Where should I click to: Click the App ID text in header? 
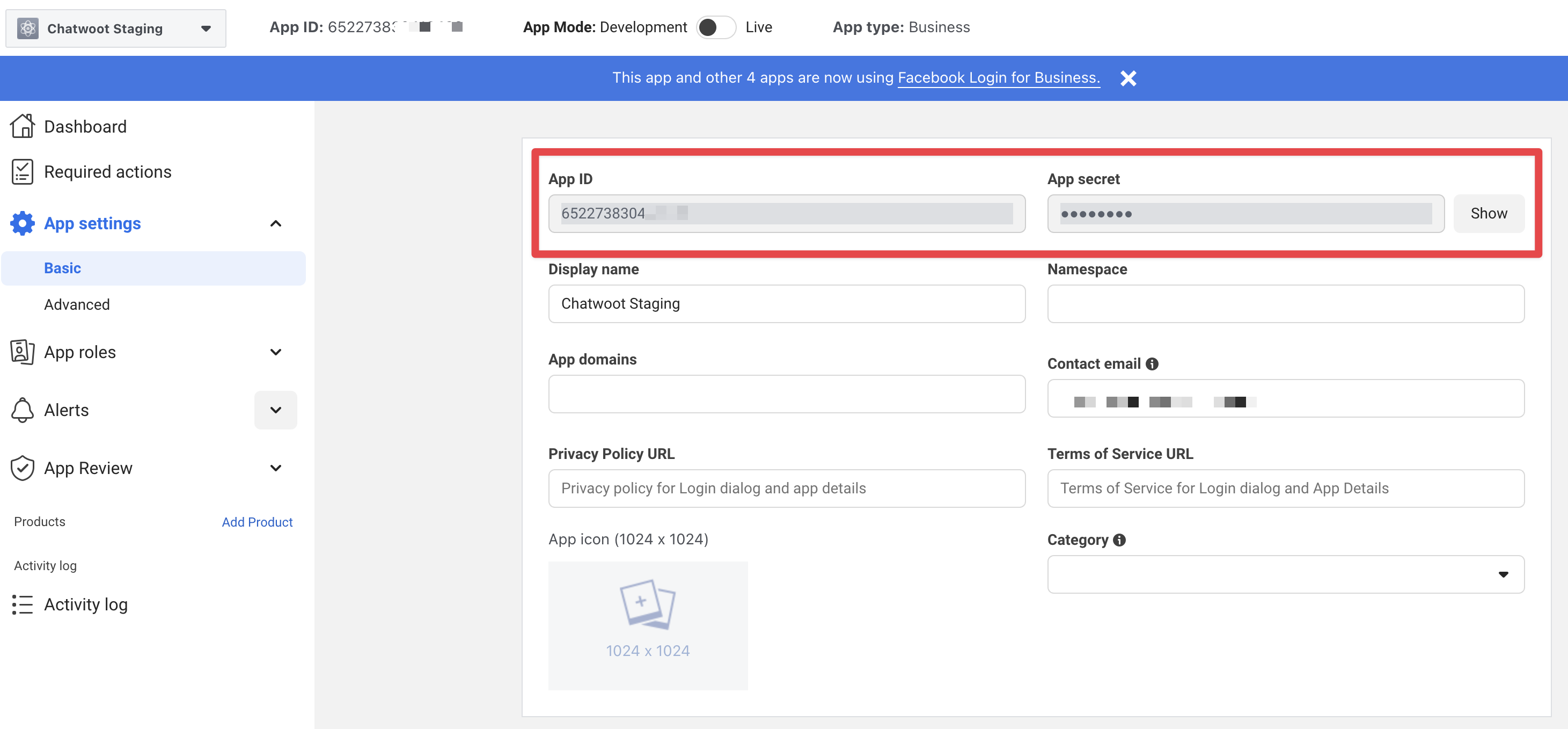[x=367, y=27]
